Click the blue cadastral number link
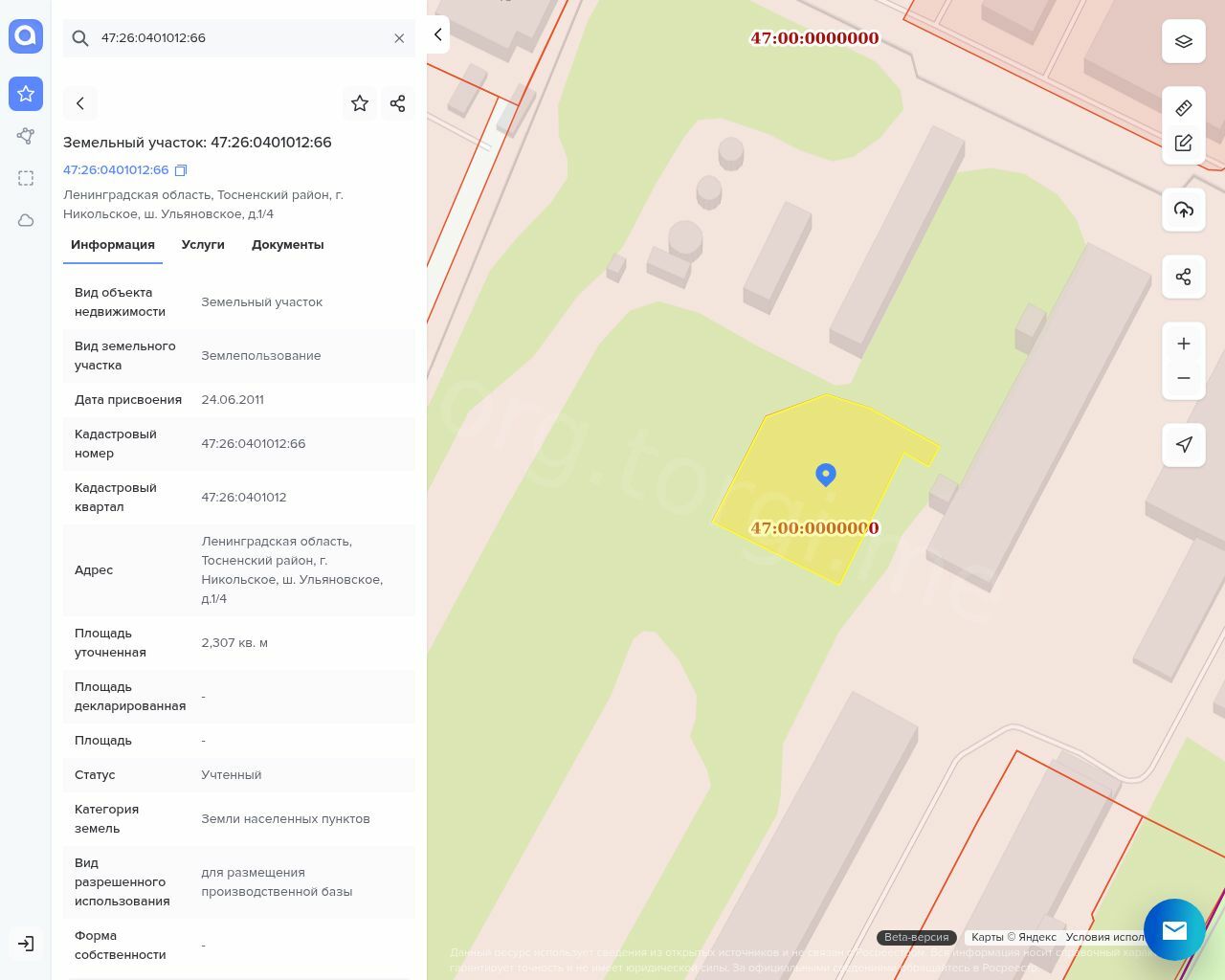 tap(116, 170)
